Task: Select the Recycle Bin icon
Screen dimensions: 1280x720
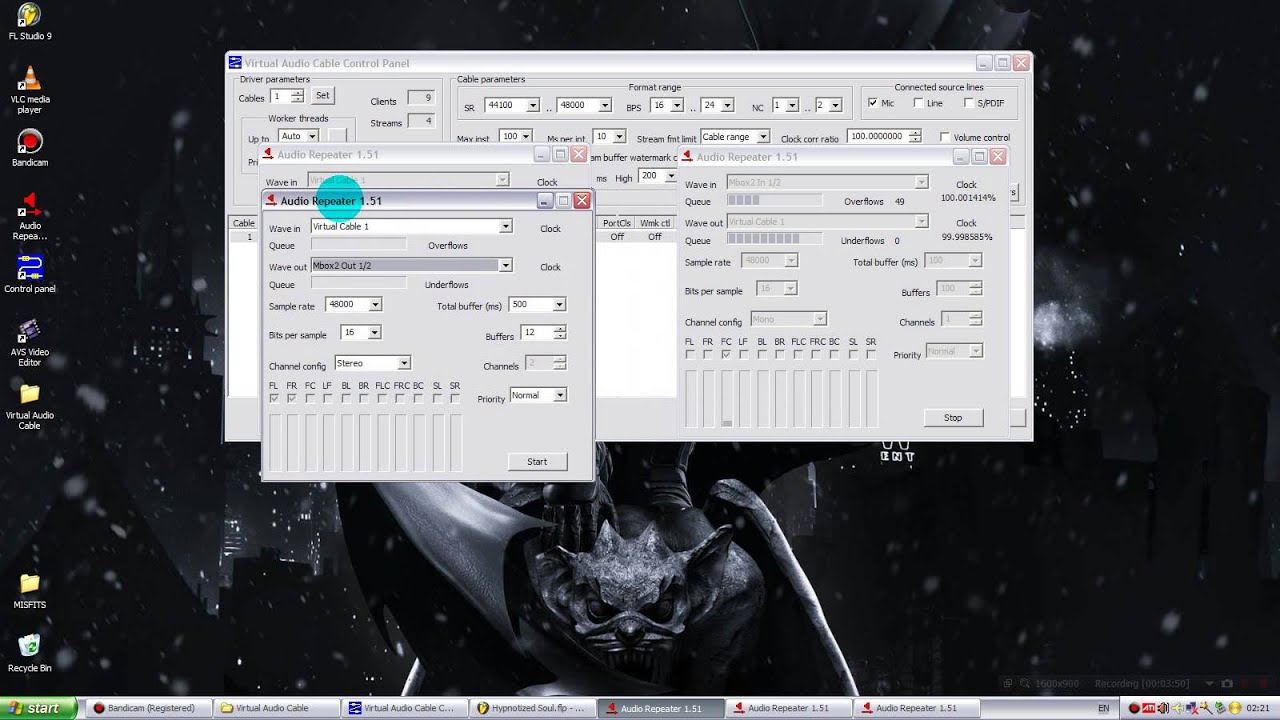Action: click(x=29, y=653)
